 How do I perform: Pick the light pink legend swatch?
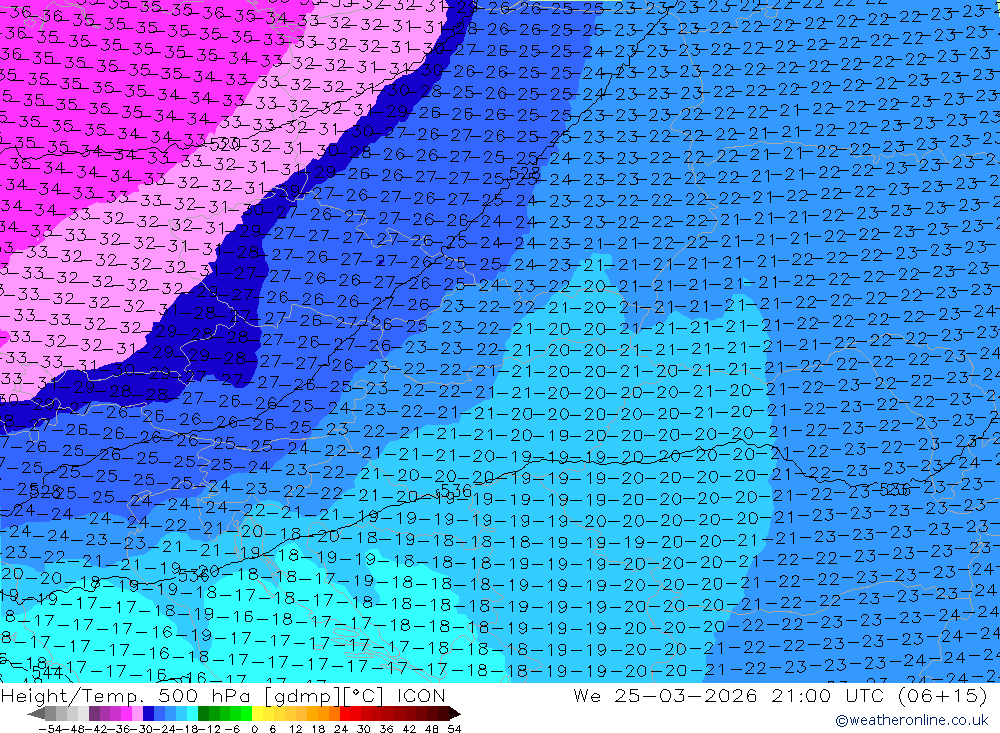[x=137, y=714]
